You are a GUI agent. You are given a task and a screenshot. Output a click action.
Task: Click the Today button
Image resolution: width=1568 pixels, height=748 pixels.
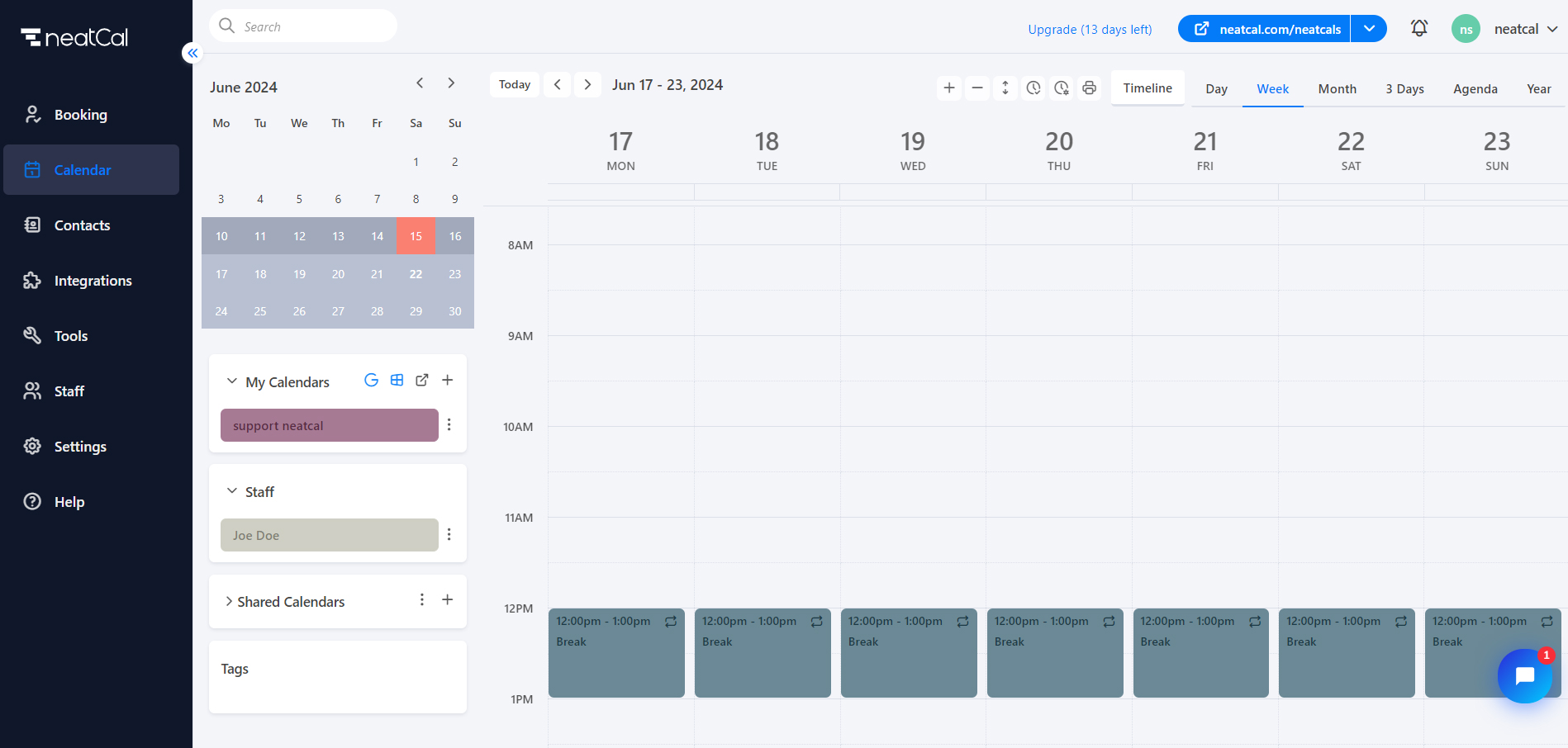515,84
